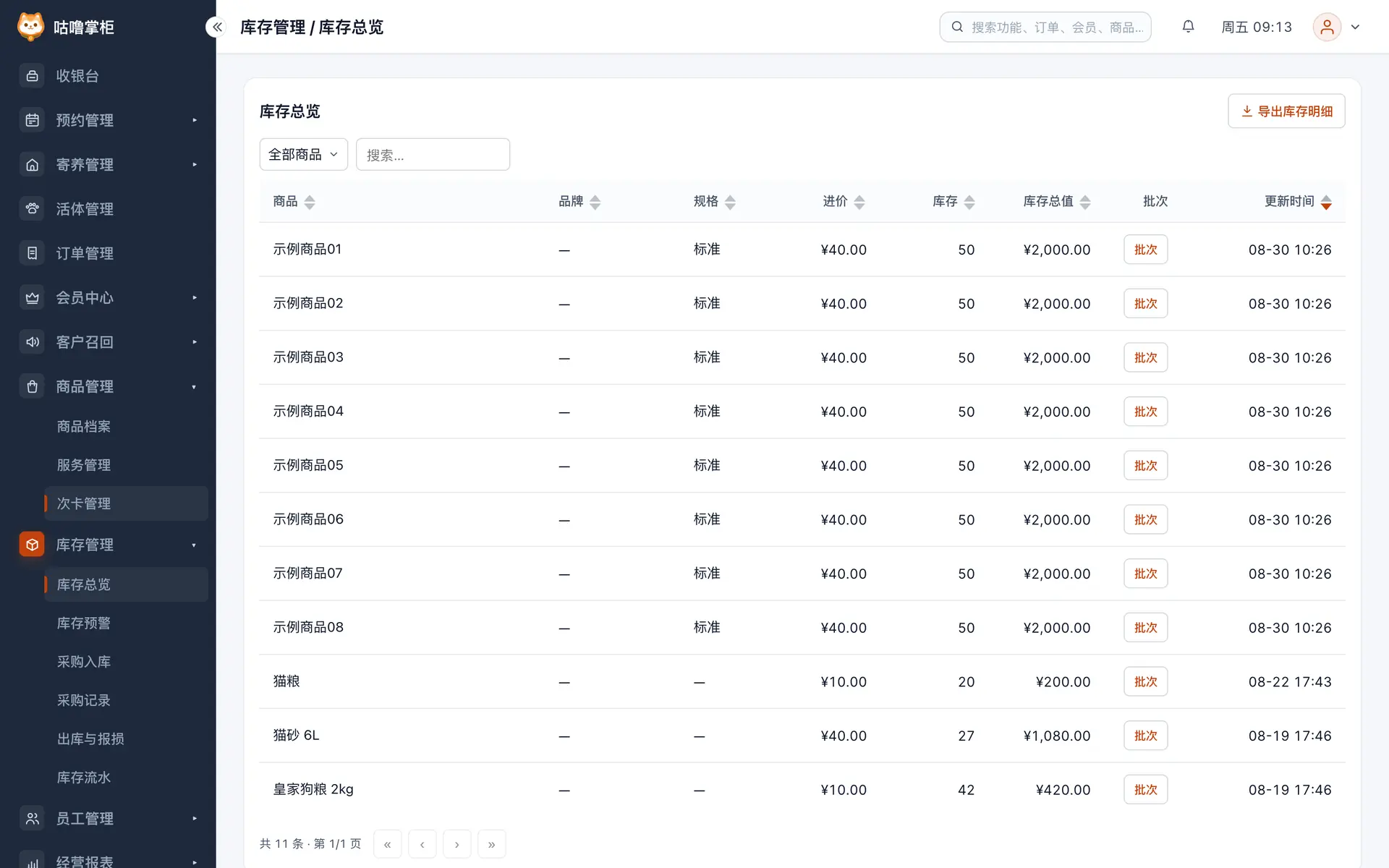Click the 员工管理 people icon
Viewport: 1389px width, 868px height.
click(32, 819)
